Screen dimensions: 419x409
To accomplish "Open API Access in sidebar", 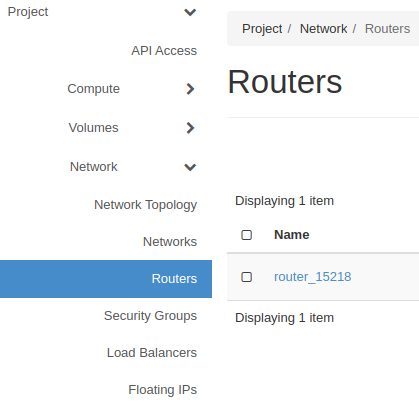I will (164, 51).
